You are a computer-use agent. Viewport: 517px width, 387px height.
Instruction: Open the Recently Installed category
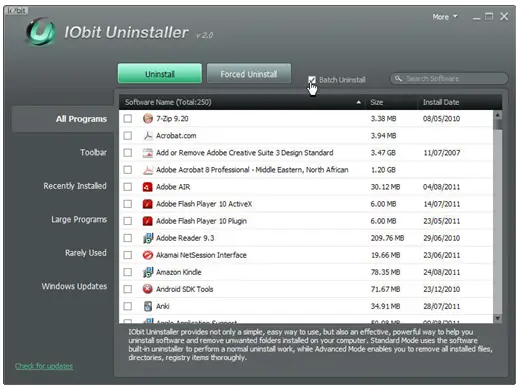pos(75,186)
